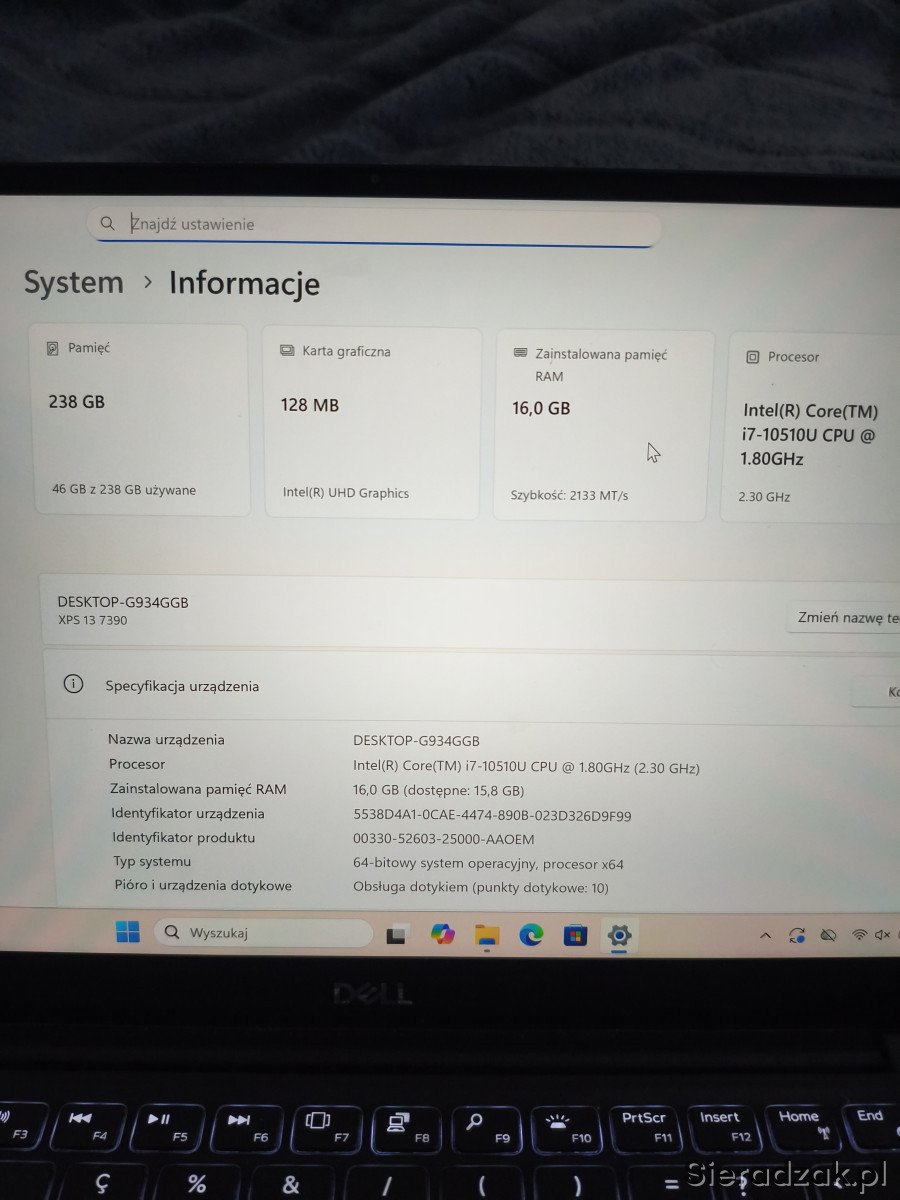Viewport: 900px width, 1200px height.
Task: Open the Pamięć storage card
Action: pyautogui.click(x=141, y=419)
